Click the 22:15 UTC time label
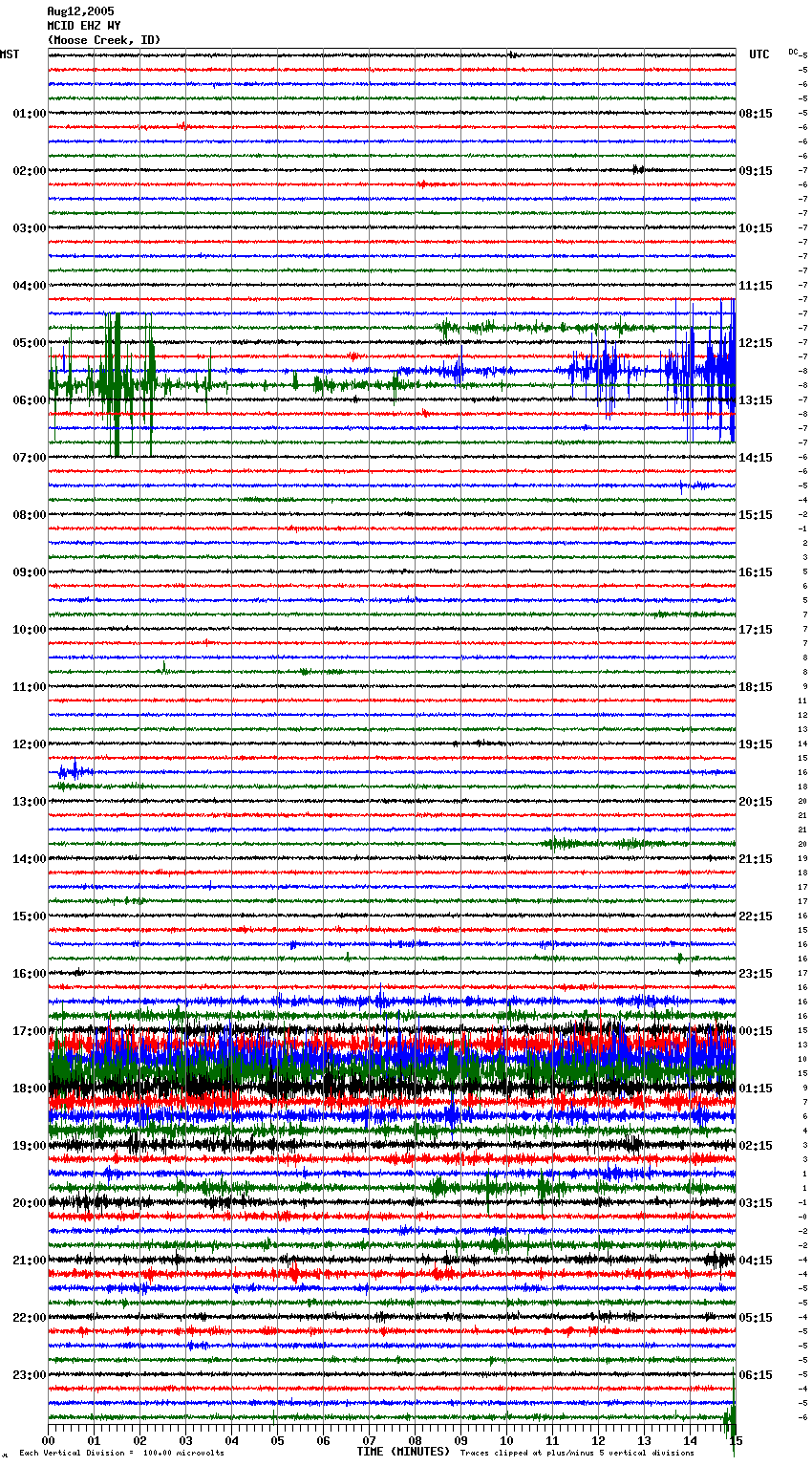 tap(756, 916)
